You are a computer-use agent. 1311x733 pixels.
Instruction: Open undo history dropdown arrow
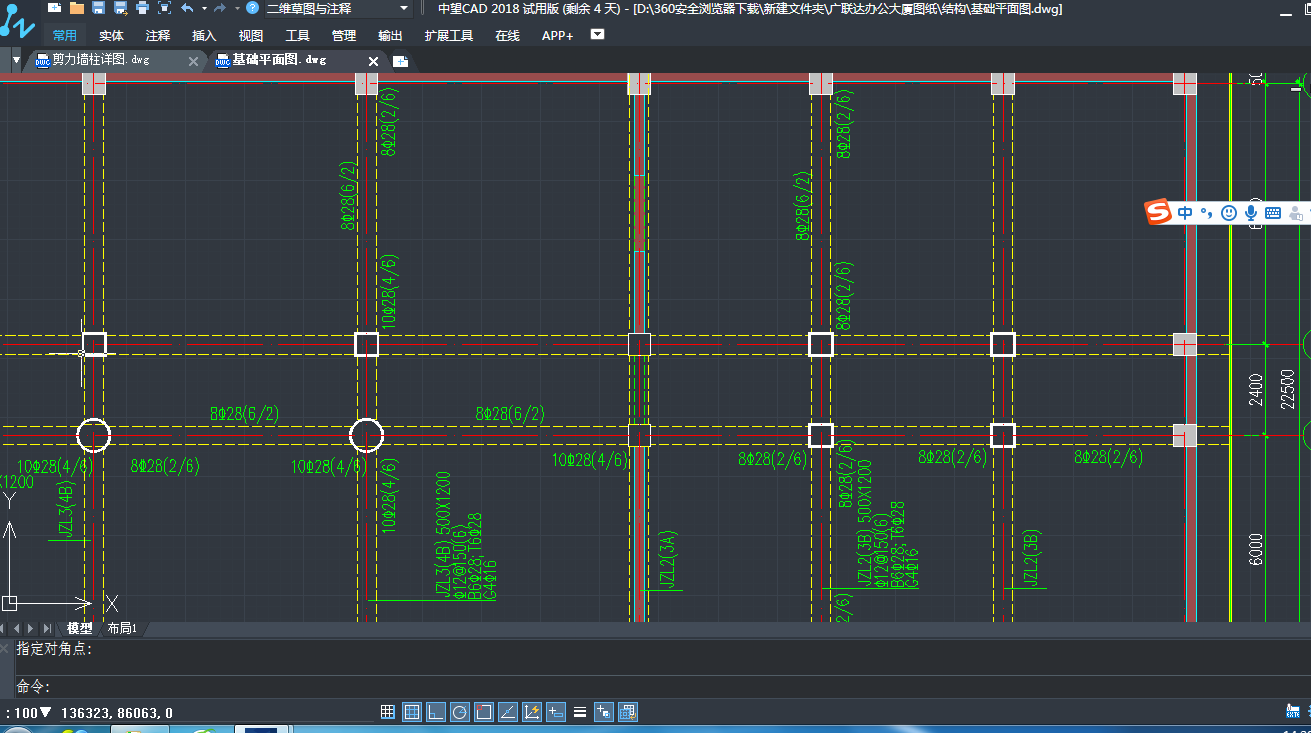[204, 8]
